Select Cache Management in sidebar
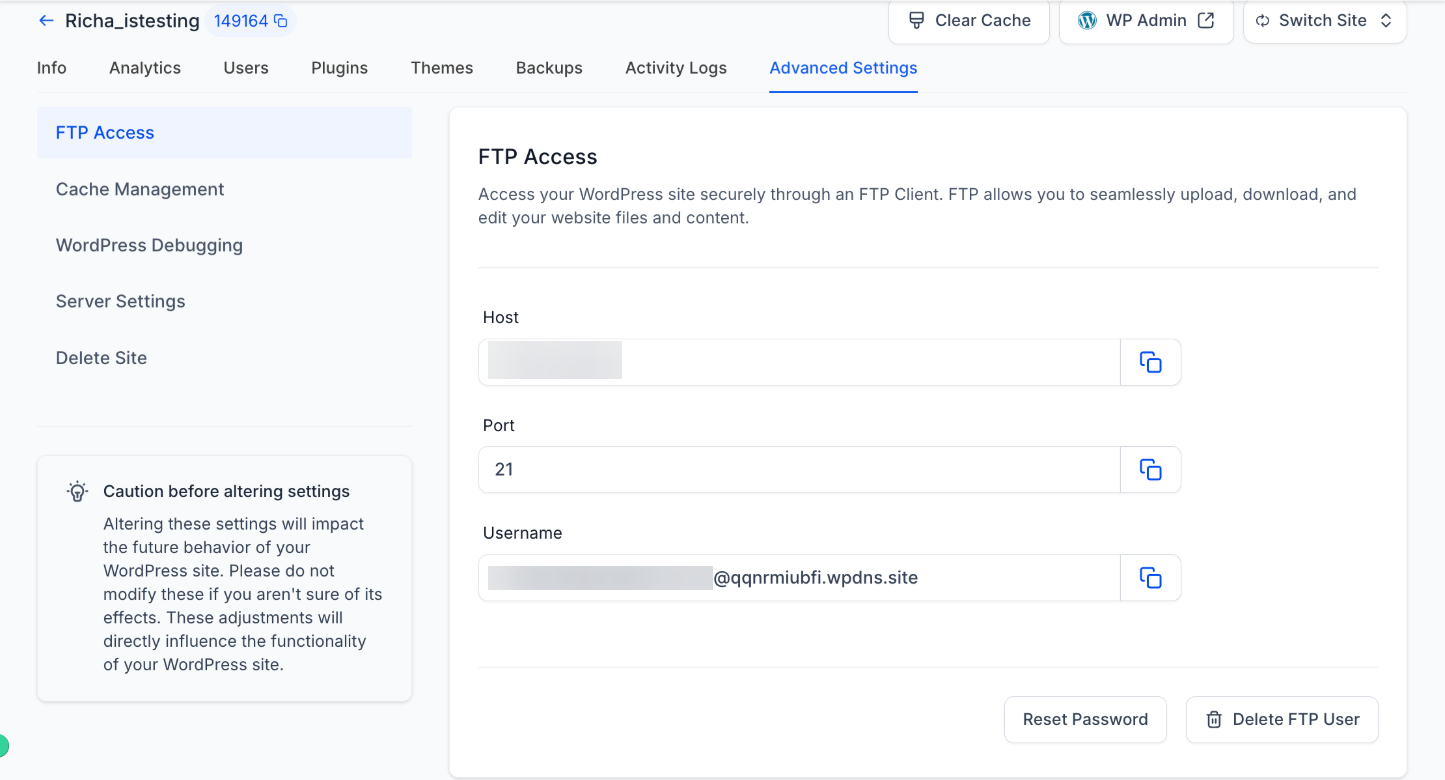Image resolution: width=1445 pixels, height=780 pixels. 140,189
